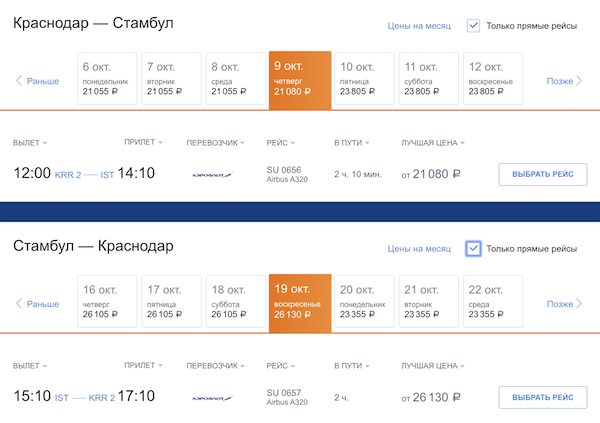
Task: Go to earlier return dates via 'Раньше' arrow
Action: (x=38, y=304)
